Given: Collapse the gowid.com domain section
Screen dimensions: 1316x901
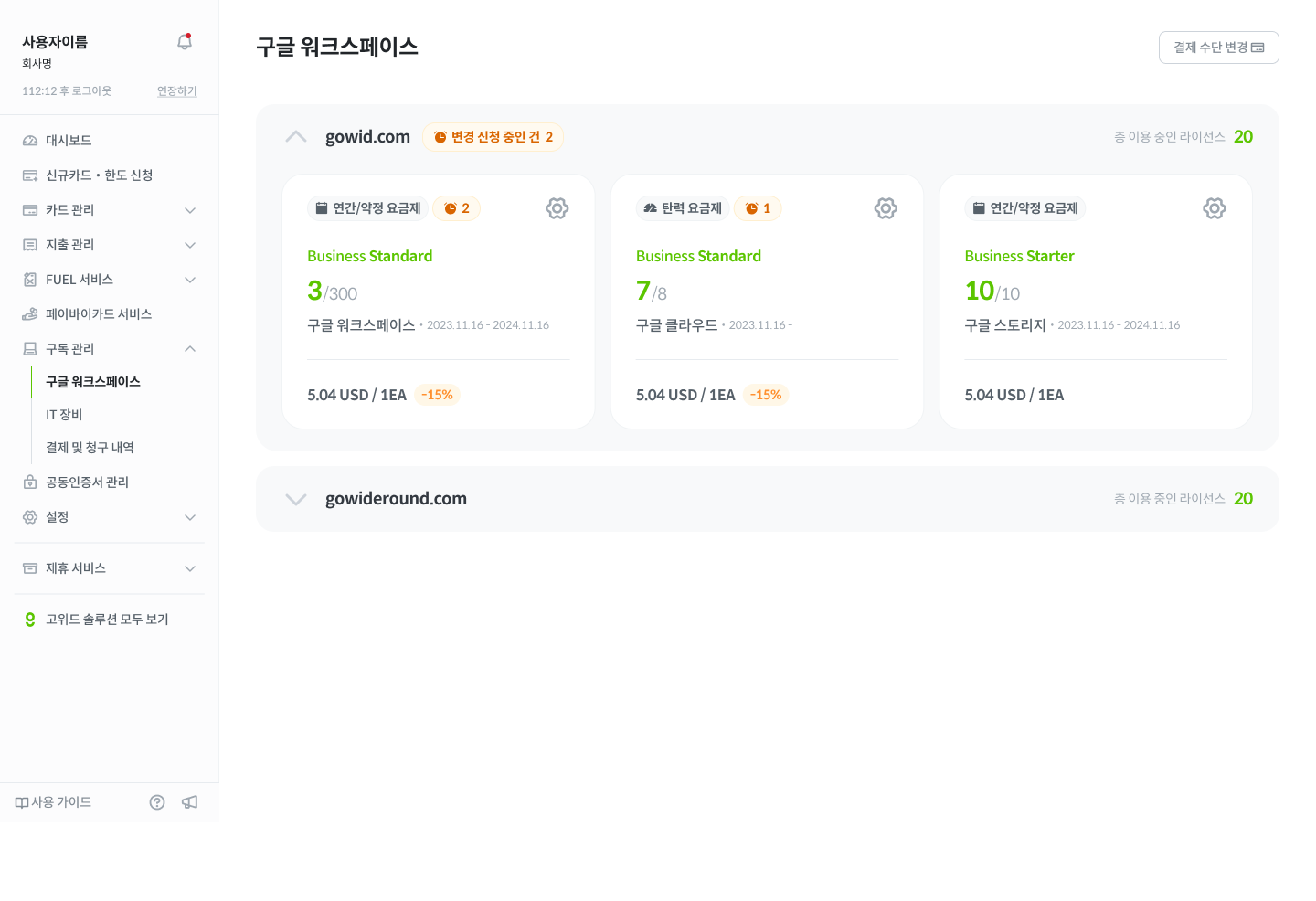Looking at the screenshot, I should (296, 137).
